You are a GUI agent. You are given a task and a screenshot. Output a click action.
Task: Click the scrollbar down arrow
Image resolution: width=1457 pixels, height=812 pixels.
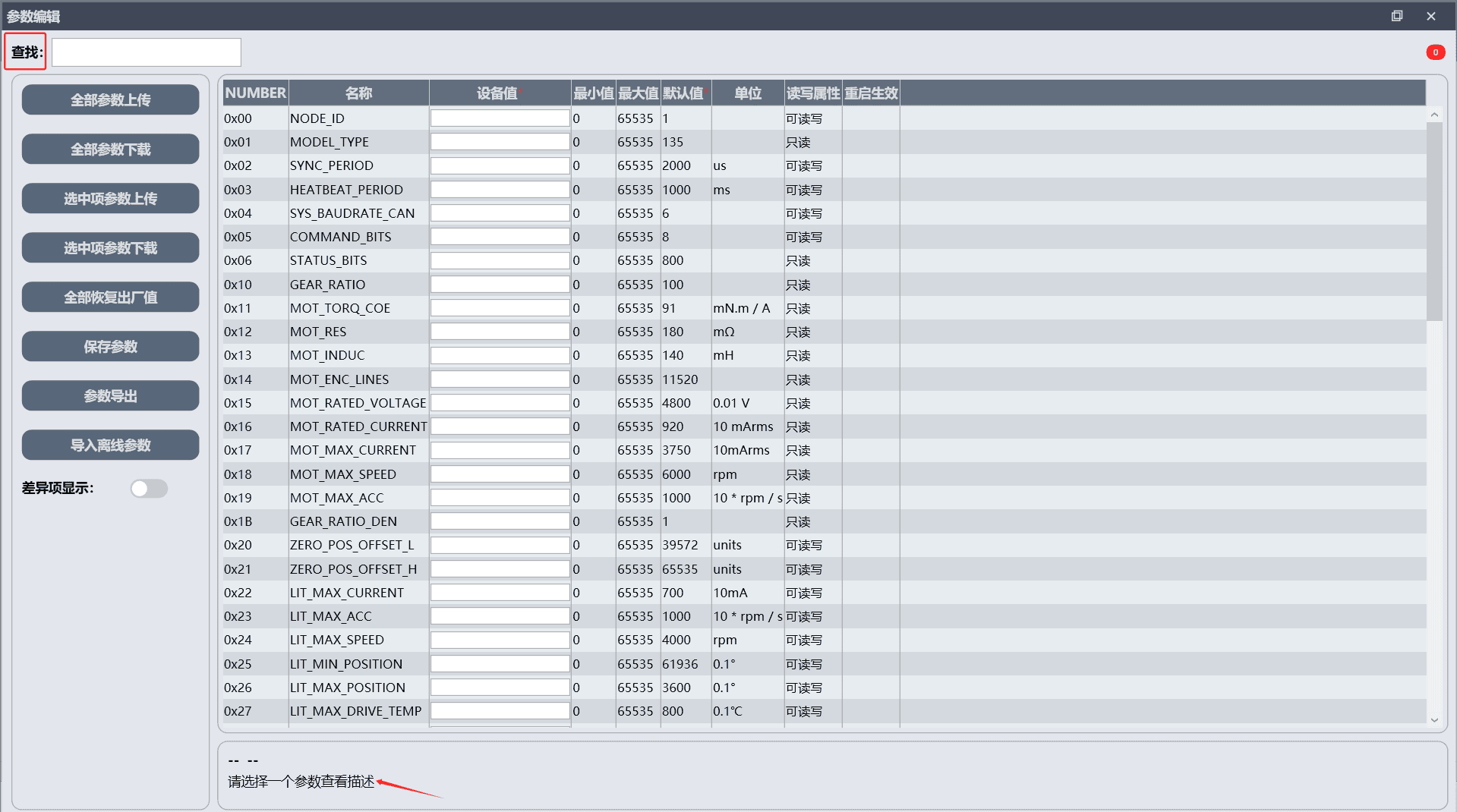[x=1434, y=720]
